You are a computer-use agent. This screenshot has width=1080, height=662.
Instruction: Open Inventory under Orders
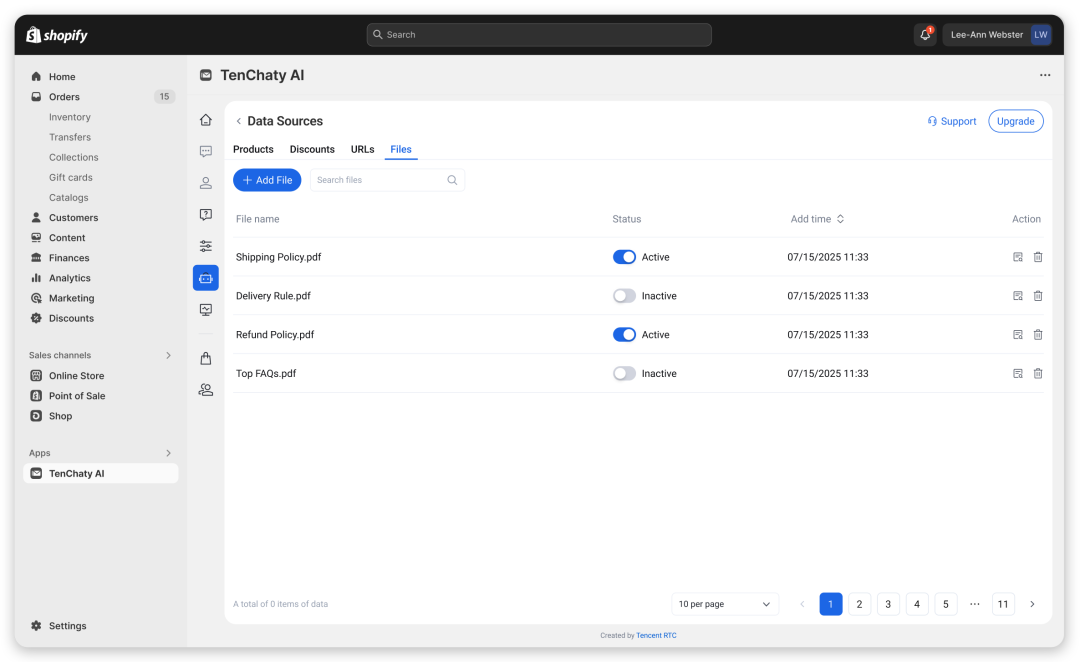[x=70, y=117]
